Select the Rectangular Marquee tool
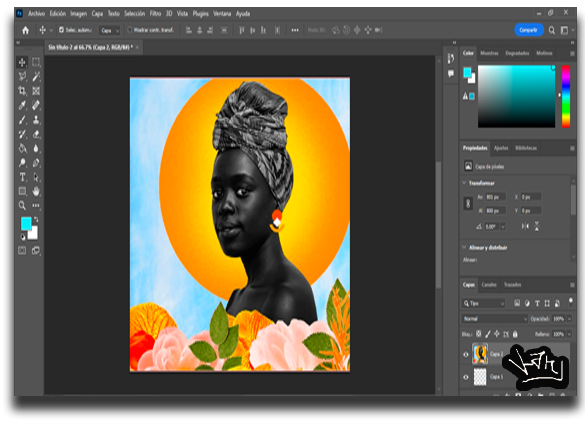Image resolution: width=585 pixels, height=439 pixels. tap(36, 62)
